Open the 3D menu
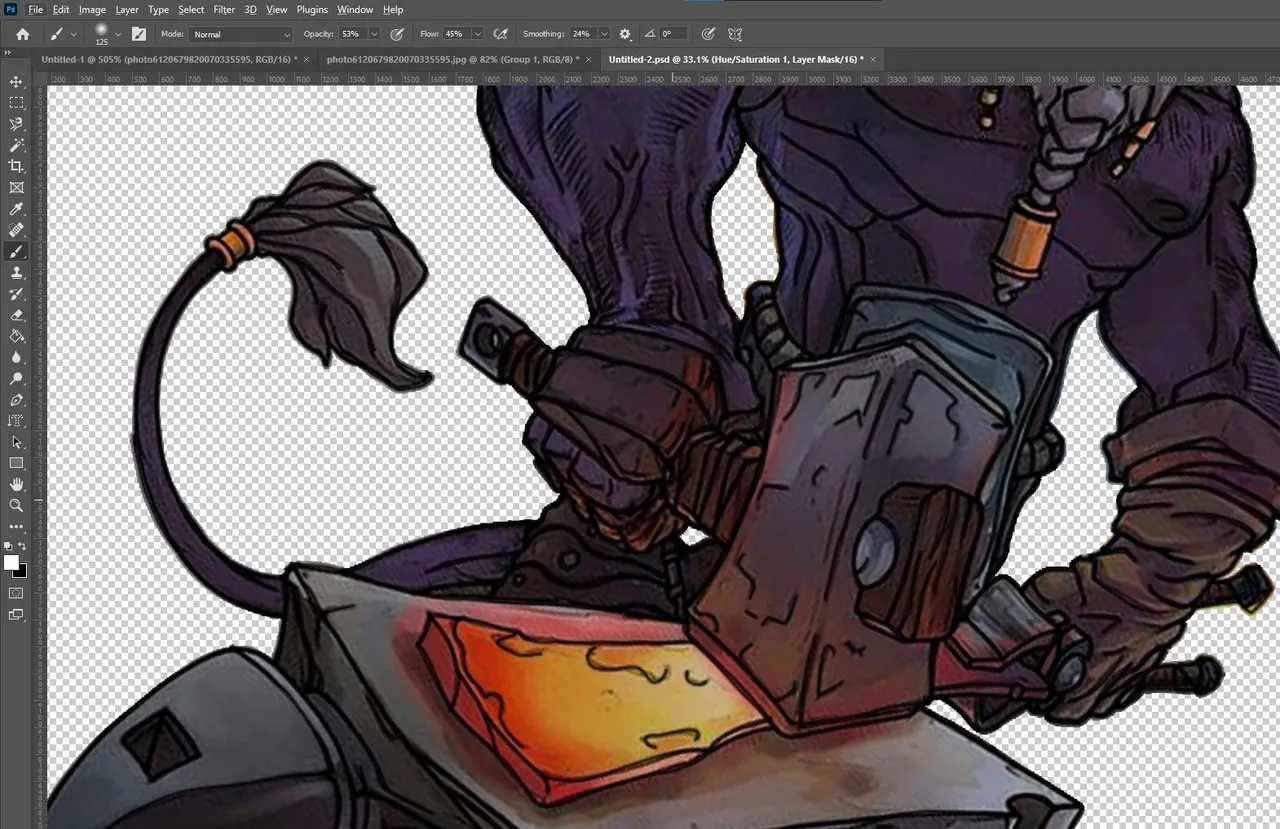The height and width of the screenshot is (829, 1280). point(251,9)
